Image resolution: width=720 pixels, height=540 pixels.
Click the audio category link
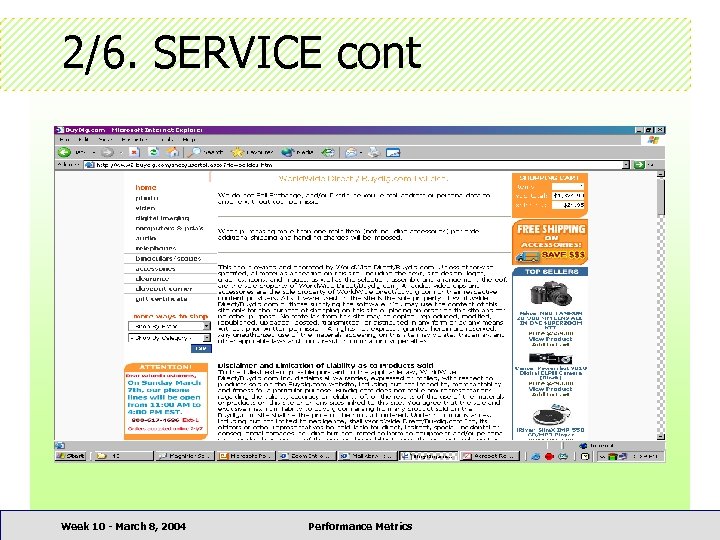pyautogui.click(x=146, y=238)
